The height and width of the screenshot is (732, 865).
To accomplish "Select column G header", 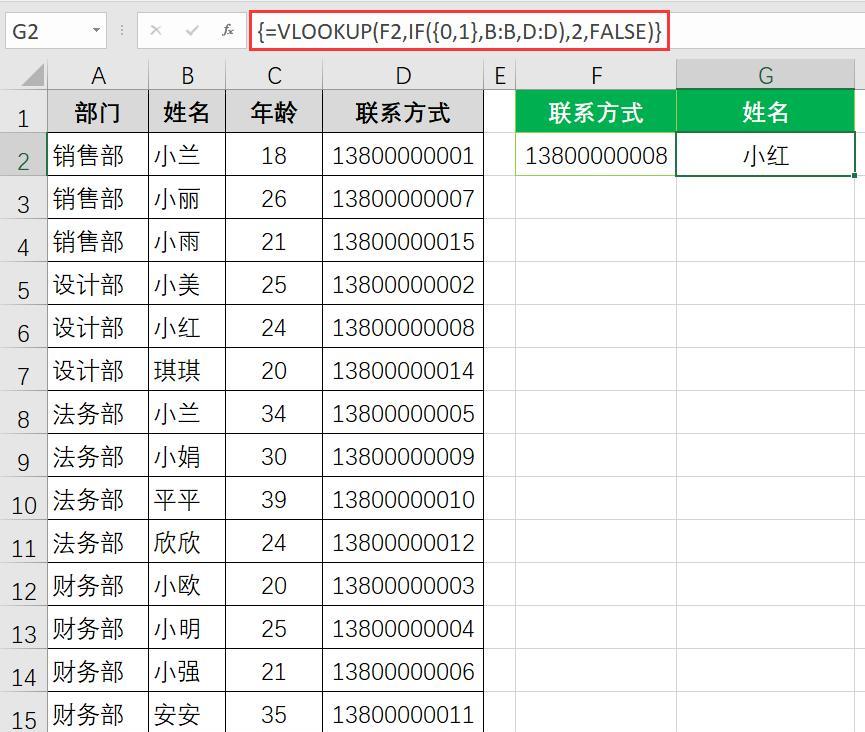I will coord(765,76).
